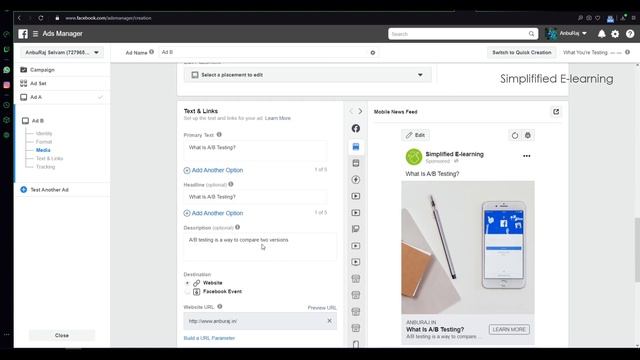Click Switch to Quick Creation
The height and width of the screenshot is (360, 640).
[x=521, y=52]
